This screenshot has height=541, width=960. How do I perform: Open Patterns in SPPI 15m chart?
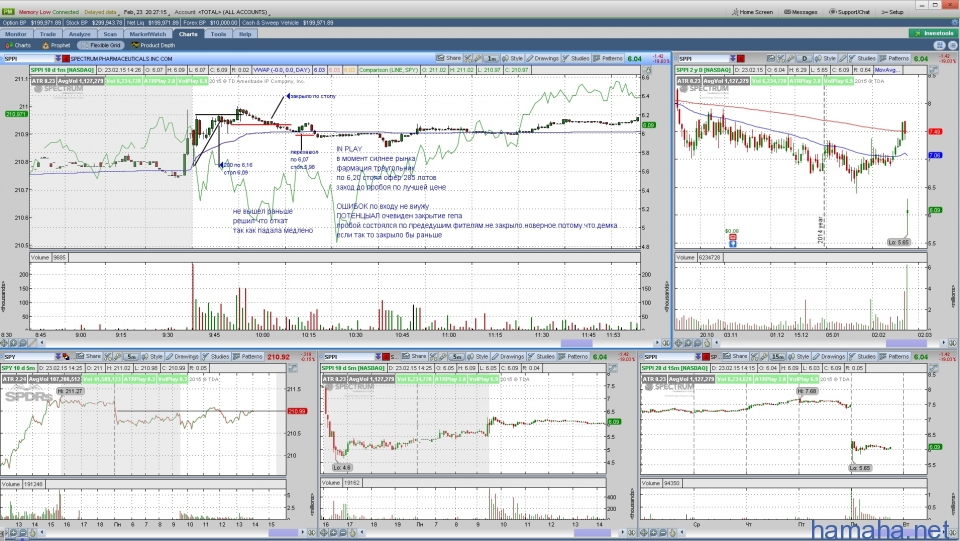tap(894, 356)
